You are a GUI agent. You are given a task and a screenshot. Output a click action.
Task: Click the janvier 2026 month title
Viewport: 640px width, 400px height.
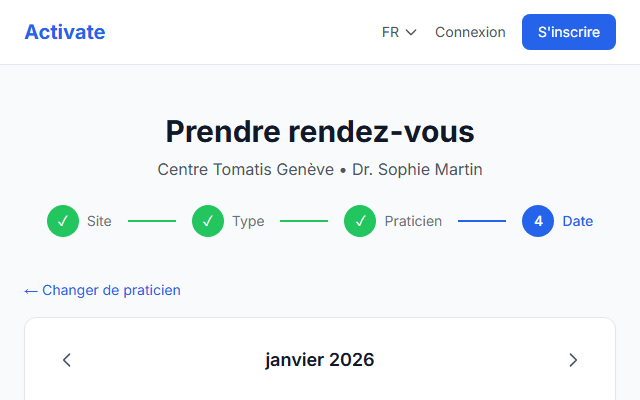point(320,360)
